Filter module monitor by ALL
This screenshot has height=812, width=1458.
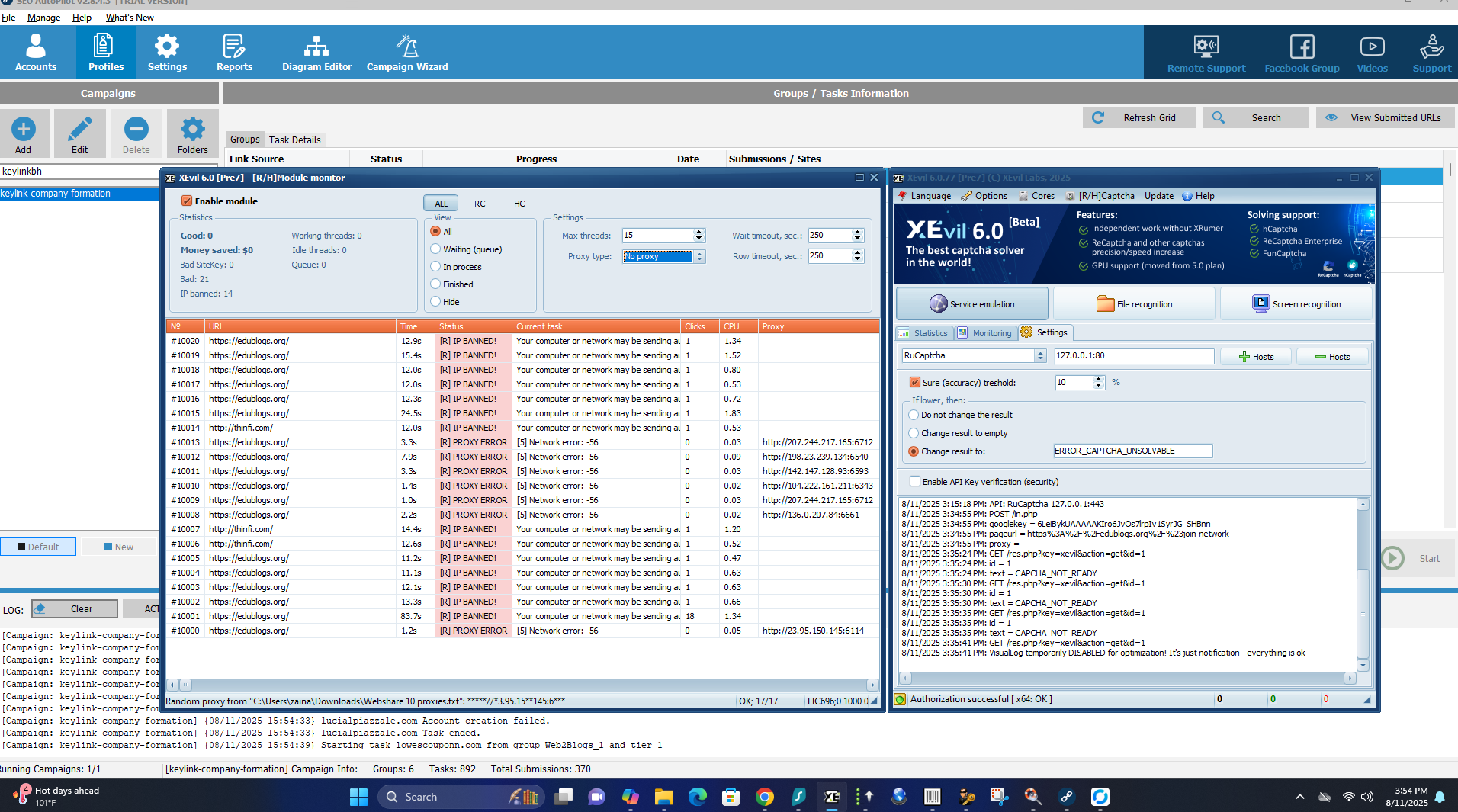441,204
